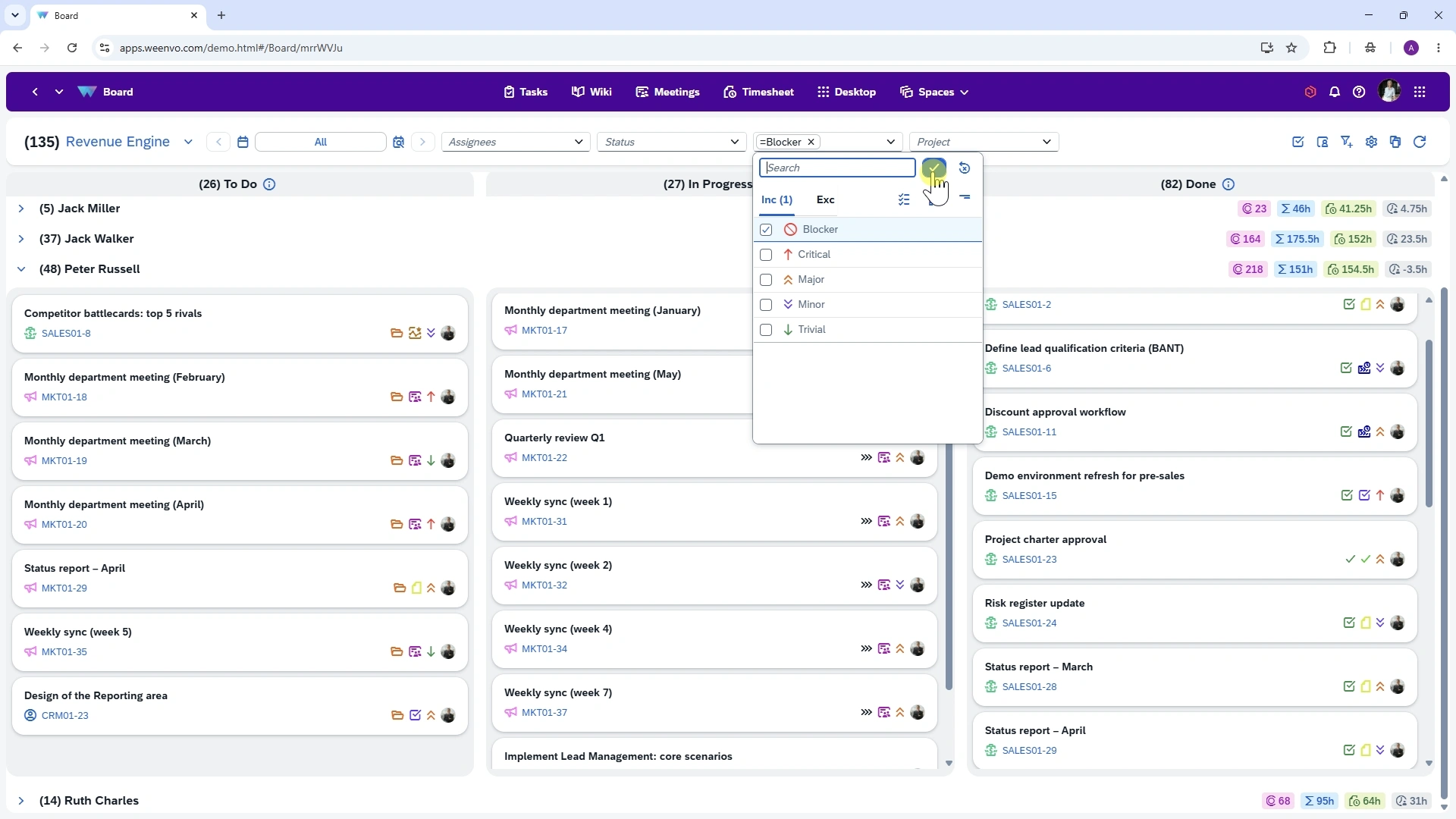Open the Revenue Engine board selector chevron
1456x819 pixels.
click(188, 142)
